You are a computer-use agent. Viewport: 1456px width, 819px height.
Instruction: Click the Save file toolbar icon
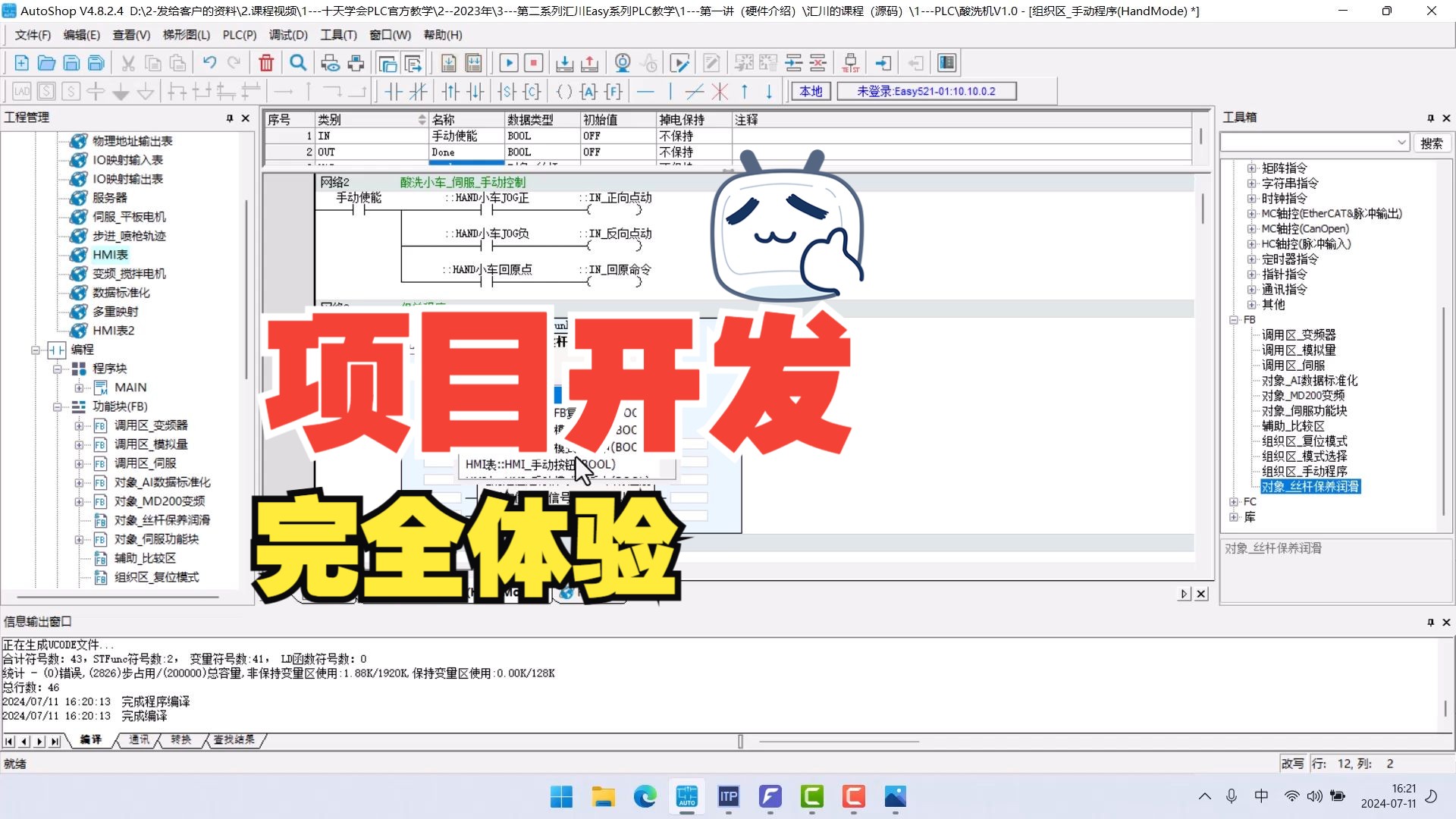(x=71, y=63)
